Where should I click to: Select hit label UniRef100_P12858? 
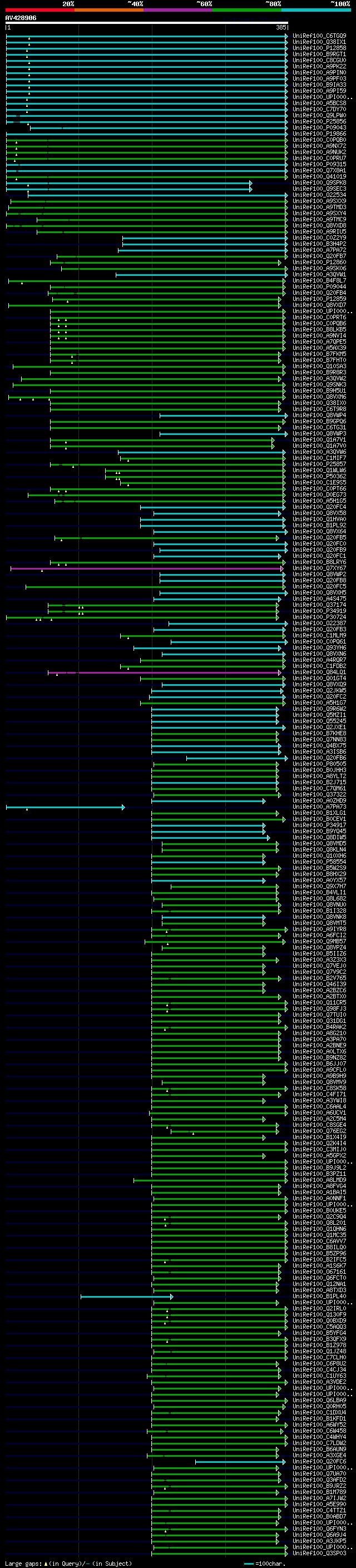tap(319, 48)
